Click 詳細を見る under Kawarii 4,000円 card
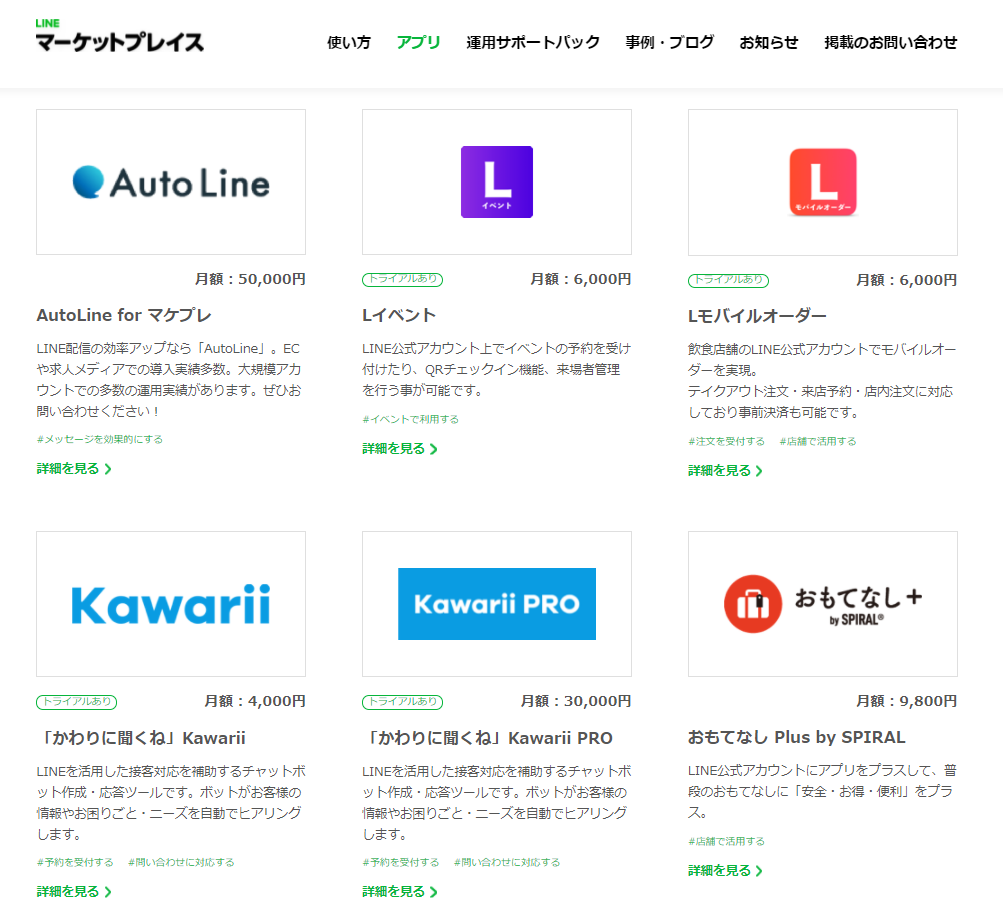This screenshot has width=1003, height=900. click(x=74, y=892)
